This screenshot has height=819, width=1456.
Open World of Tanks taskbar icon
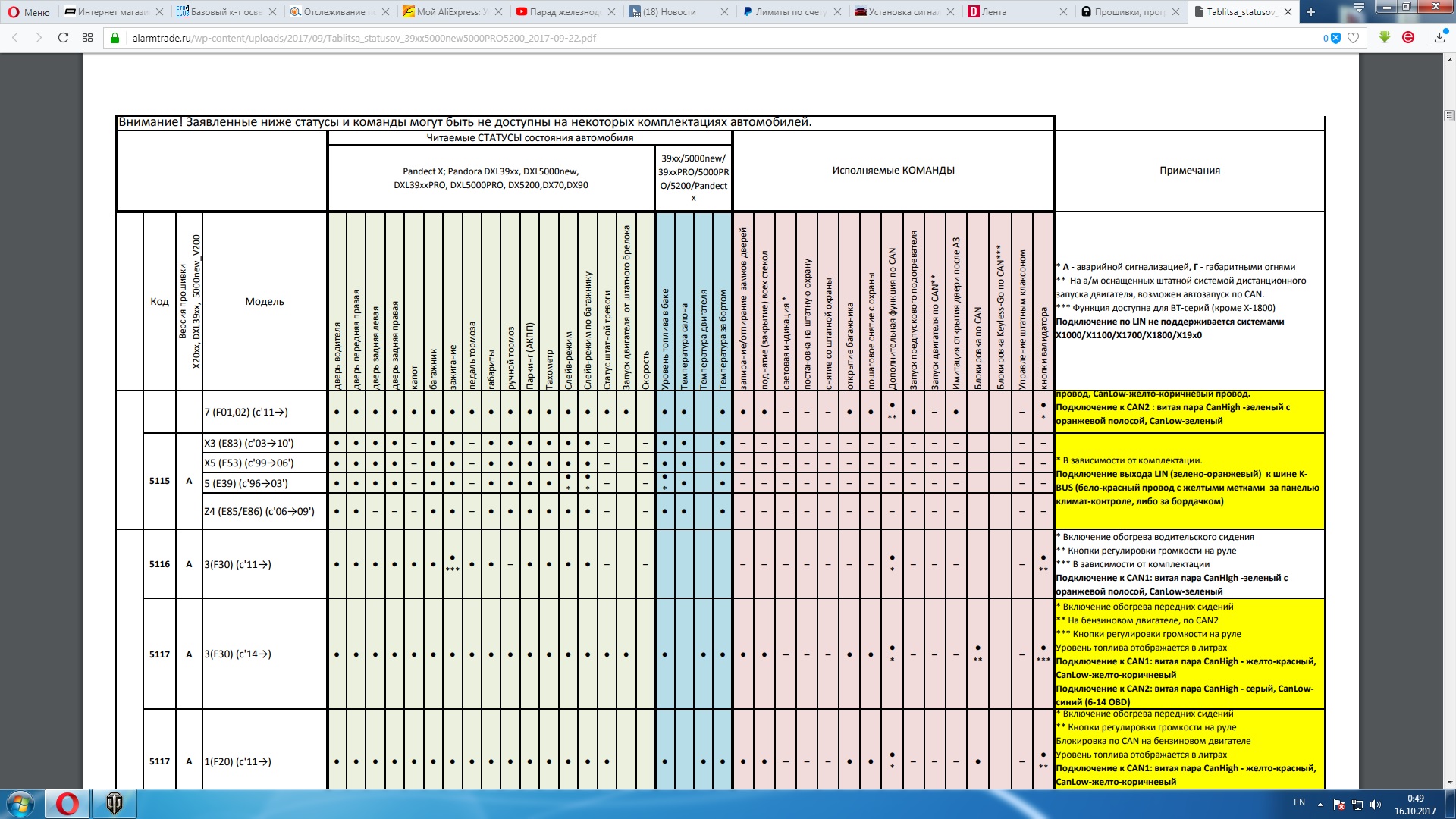click(114, 804)
